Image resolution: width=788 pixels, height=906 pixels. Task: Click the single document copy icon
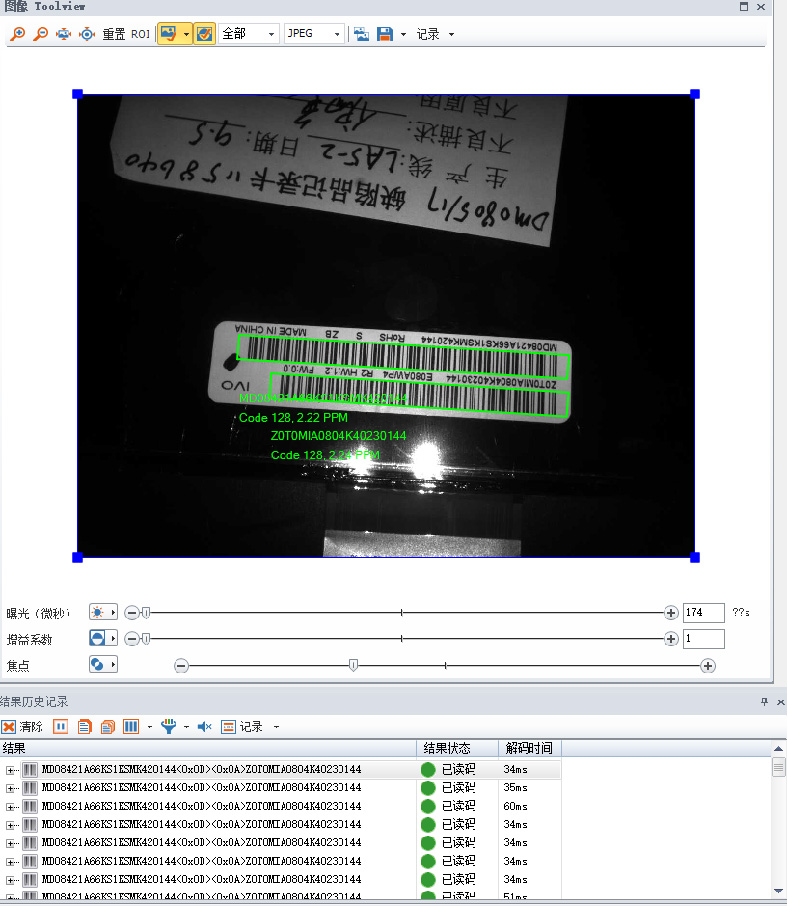(x=84, y=726)
